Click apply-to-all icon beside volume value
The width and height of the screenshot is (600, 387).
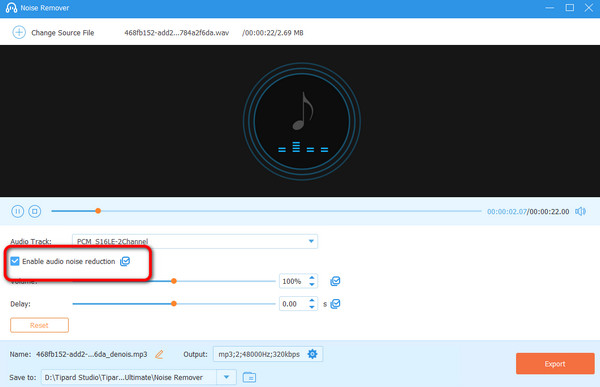[x=335, y=281]
